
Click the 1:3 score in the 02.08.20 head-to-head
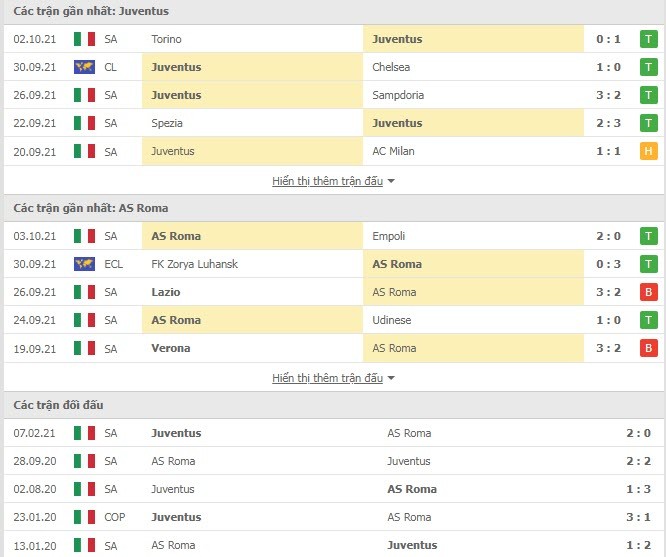[638, 489]
